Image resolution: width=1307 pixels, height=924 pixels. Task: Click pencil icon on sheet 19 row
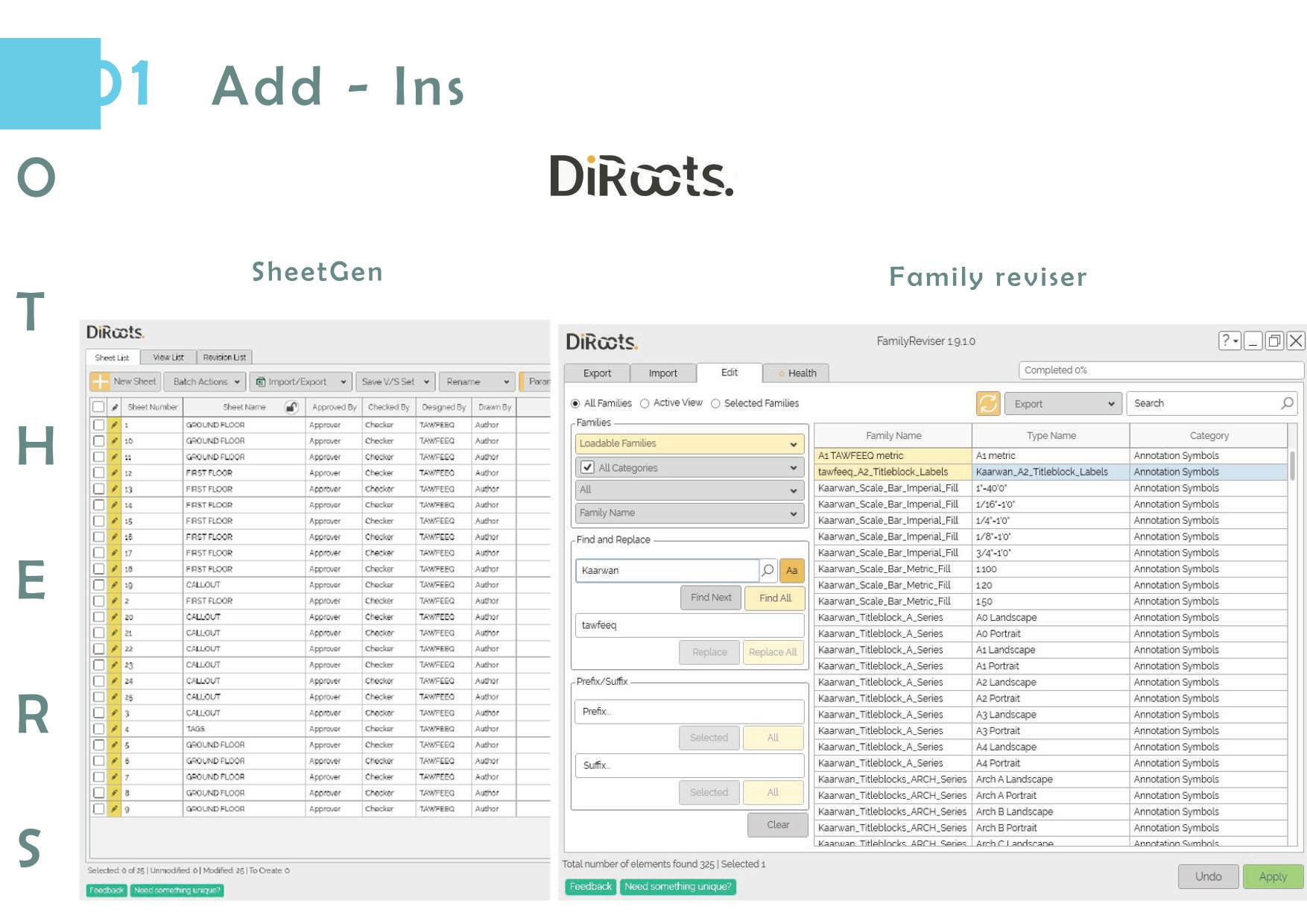(115, 585)
